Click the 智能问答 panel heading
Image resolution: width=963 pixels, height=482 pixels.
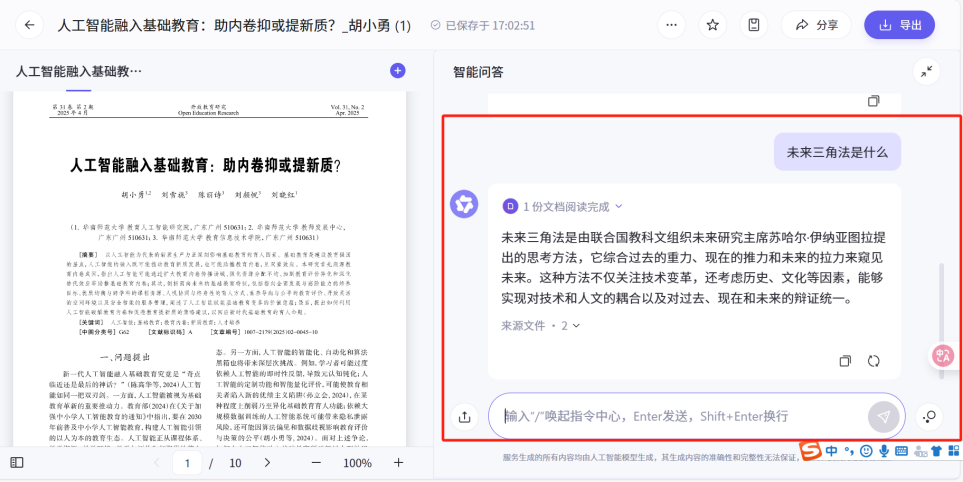click(478, 72)
